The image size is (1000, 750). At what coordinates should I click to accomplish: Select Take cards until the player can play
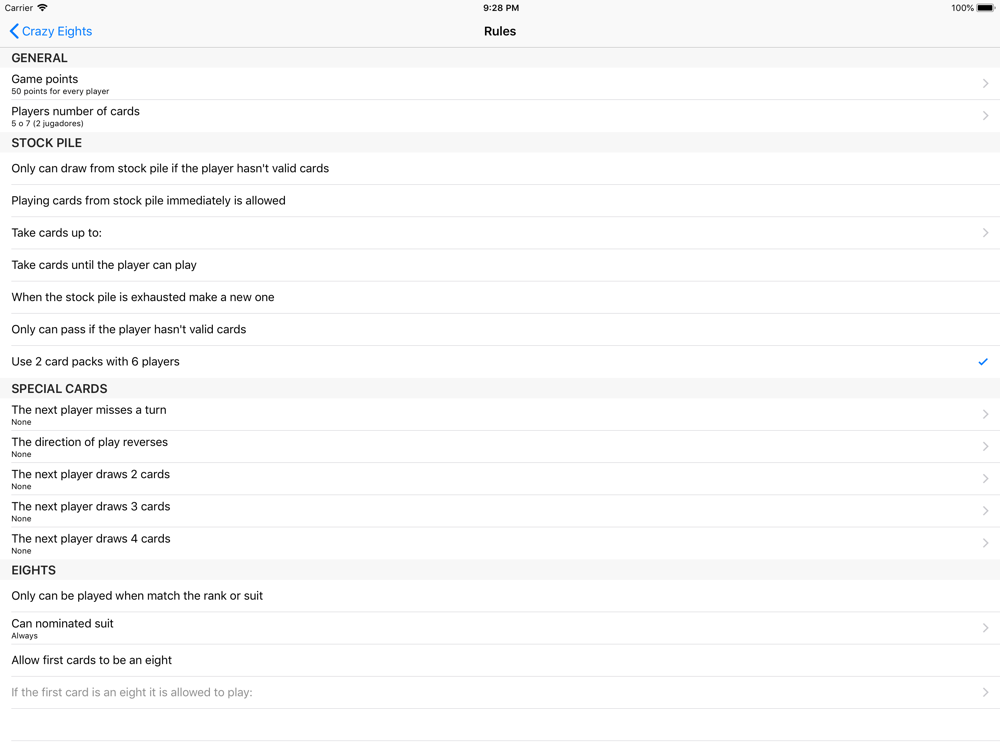tap(500, 265)
